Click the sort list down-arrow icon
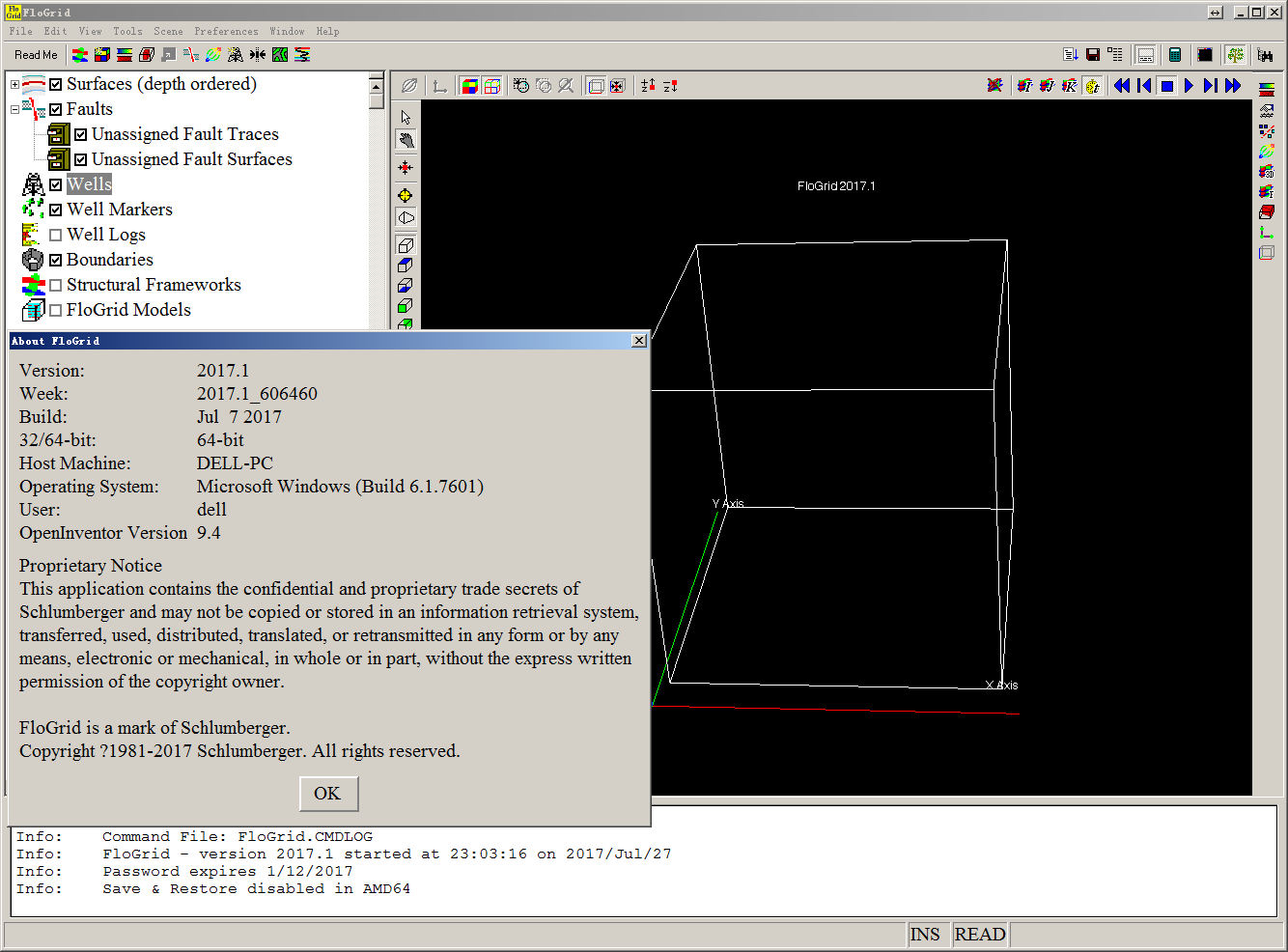The image size is (1288, 952). click(1071, 55)
